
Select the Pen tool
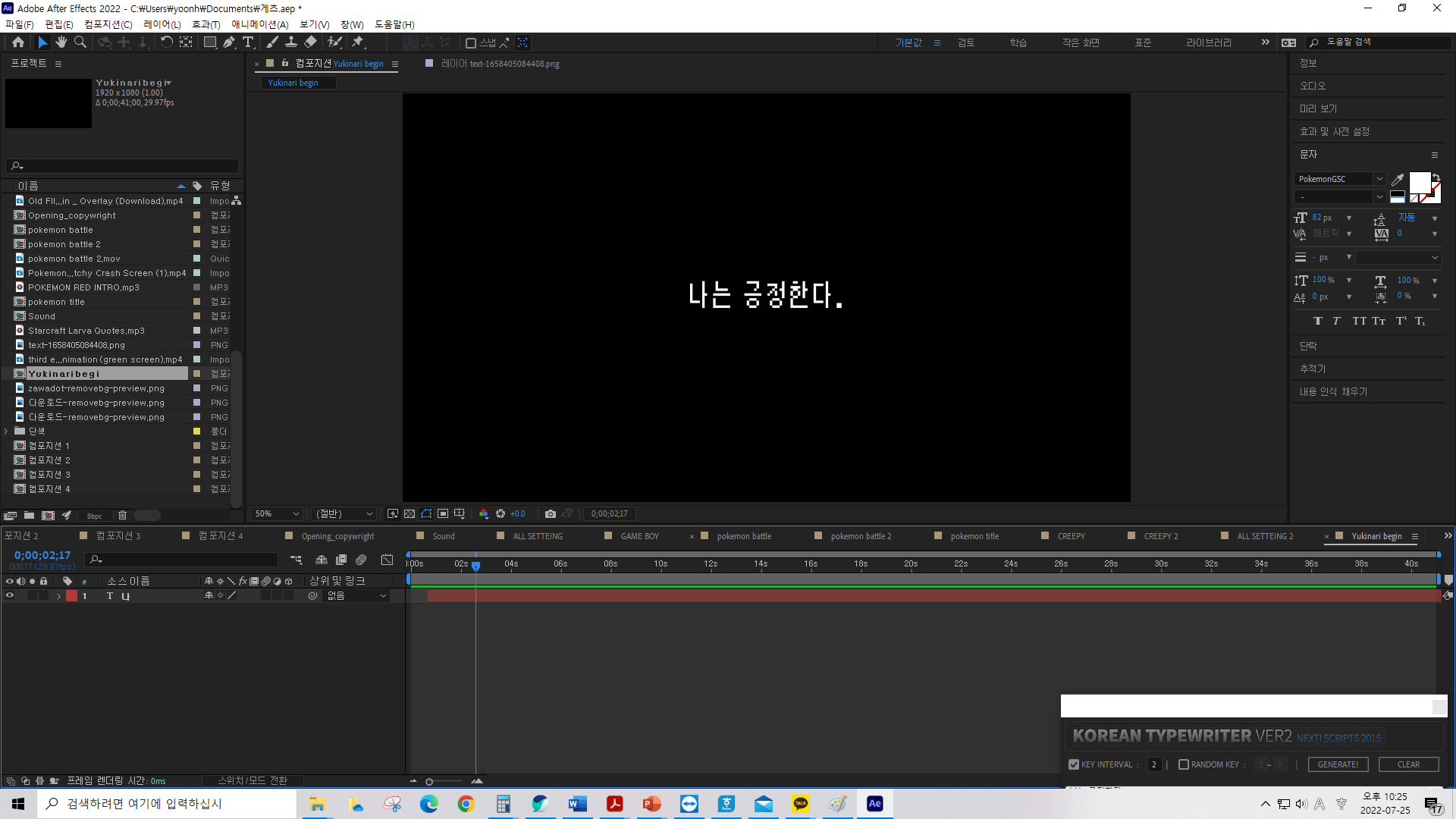[x=228, y=42]
